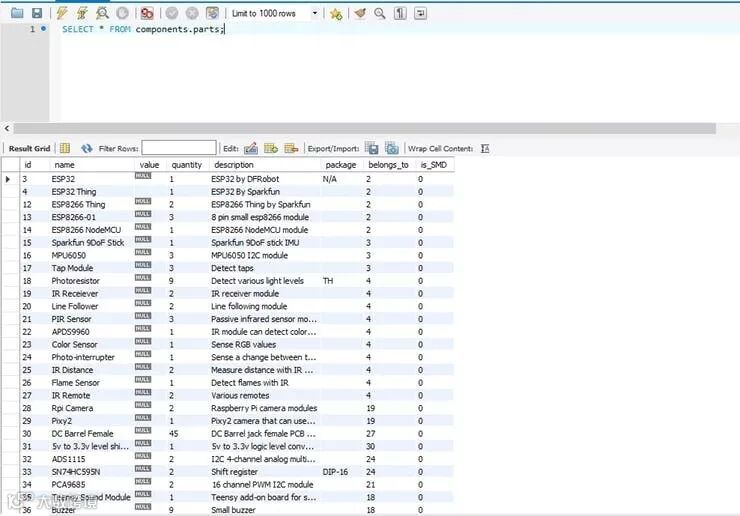Screen dimensions: 740x516
Task: Click the 'Detect taps' description cell
Action: [x=232, y=268]
